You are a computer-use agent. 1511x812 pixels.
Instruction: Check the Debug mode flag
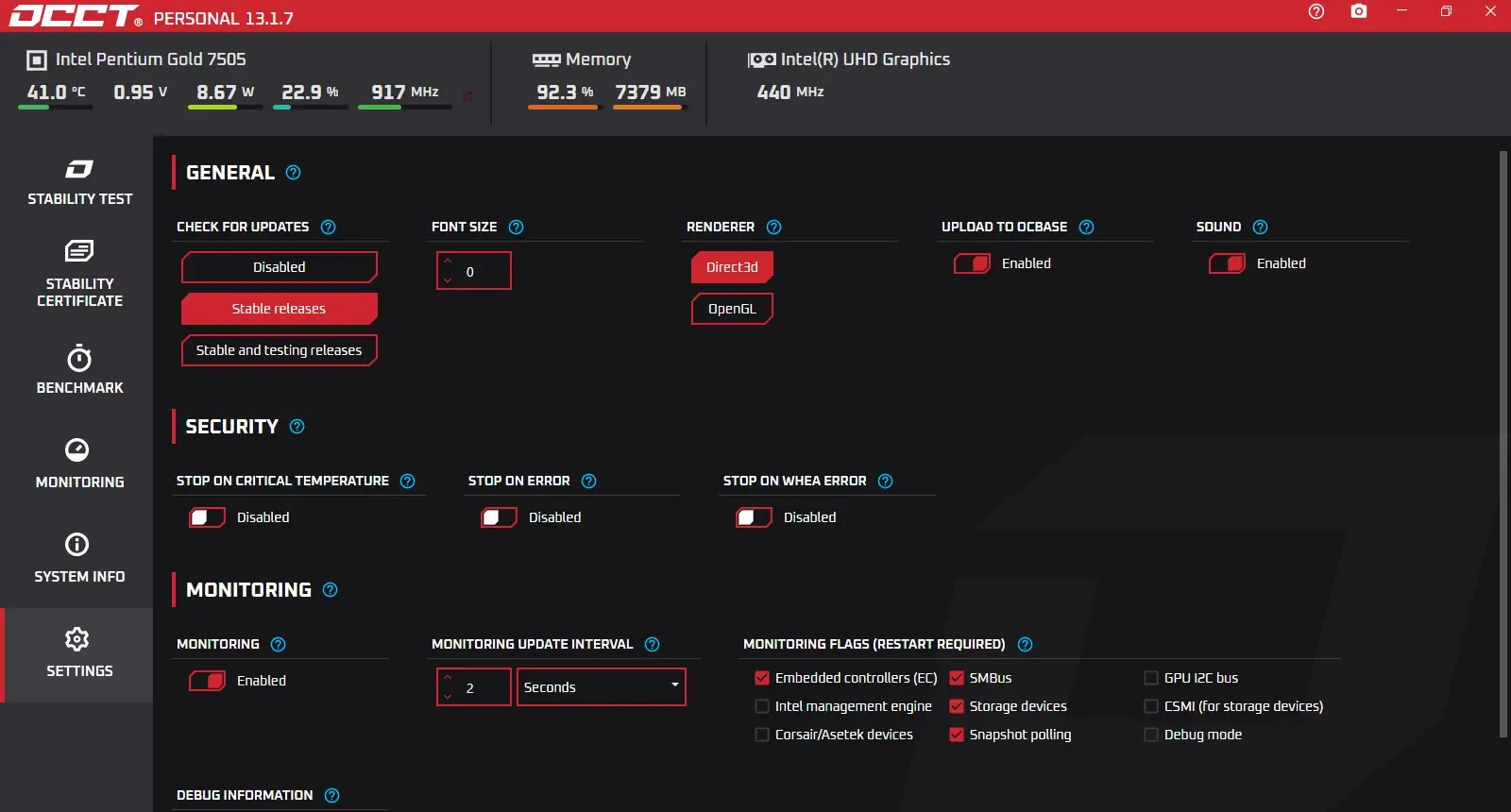[x=1151, y=736]
